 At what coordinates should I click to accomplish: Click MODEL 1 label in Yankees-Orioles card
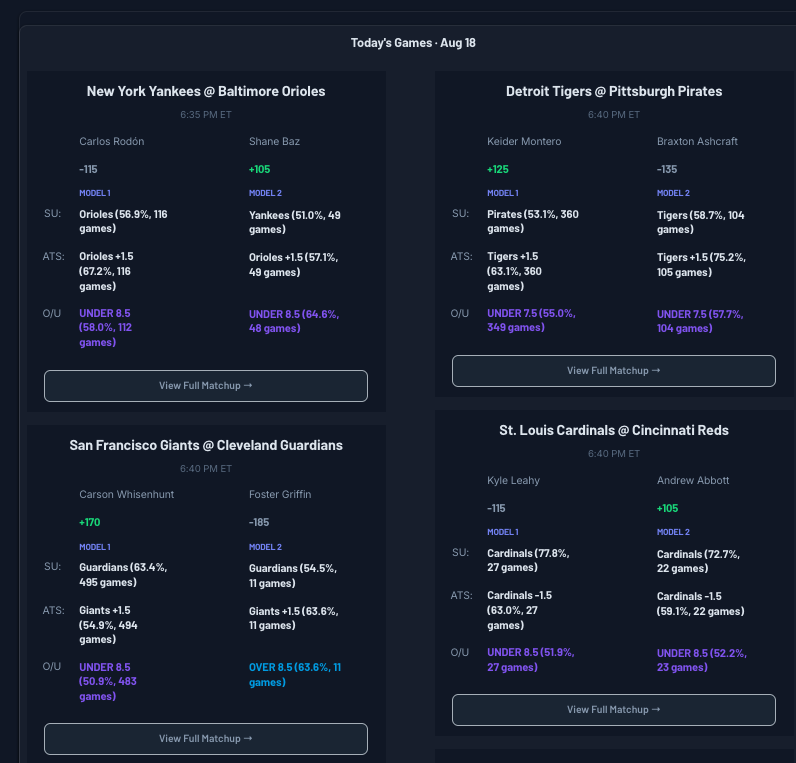pos(95,193)
